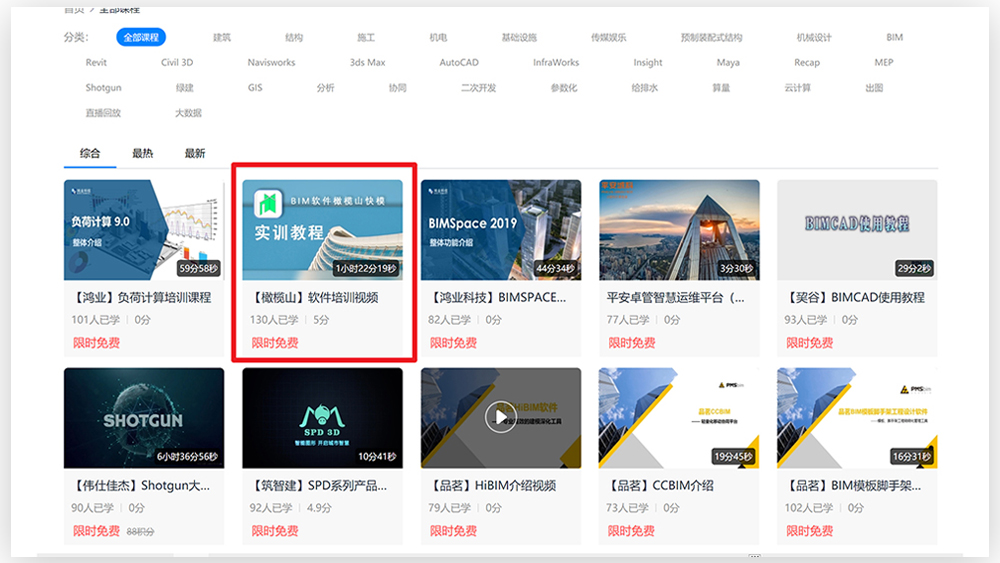Filter by 出图 category

[874, 88]
